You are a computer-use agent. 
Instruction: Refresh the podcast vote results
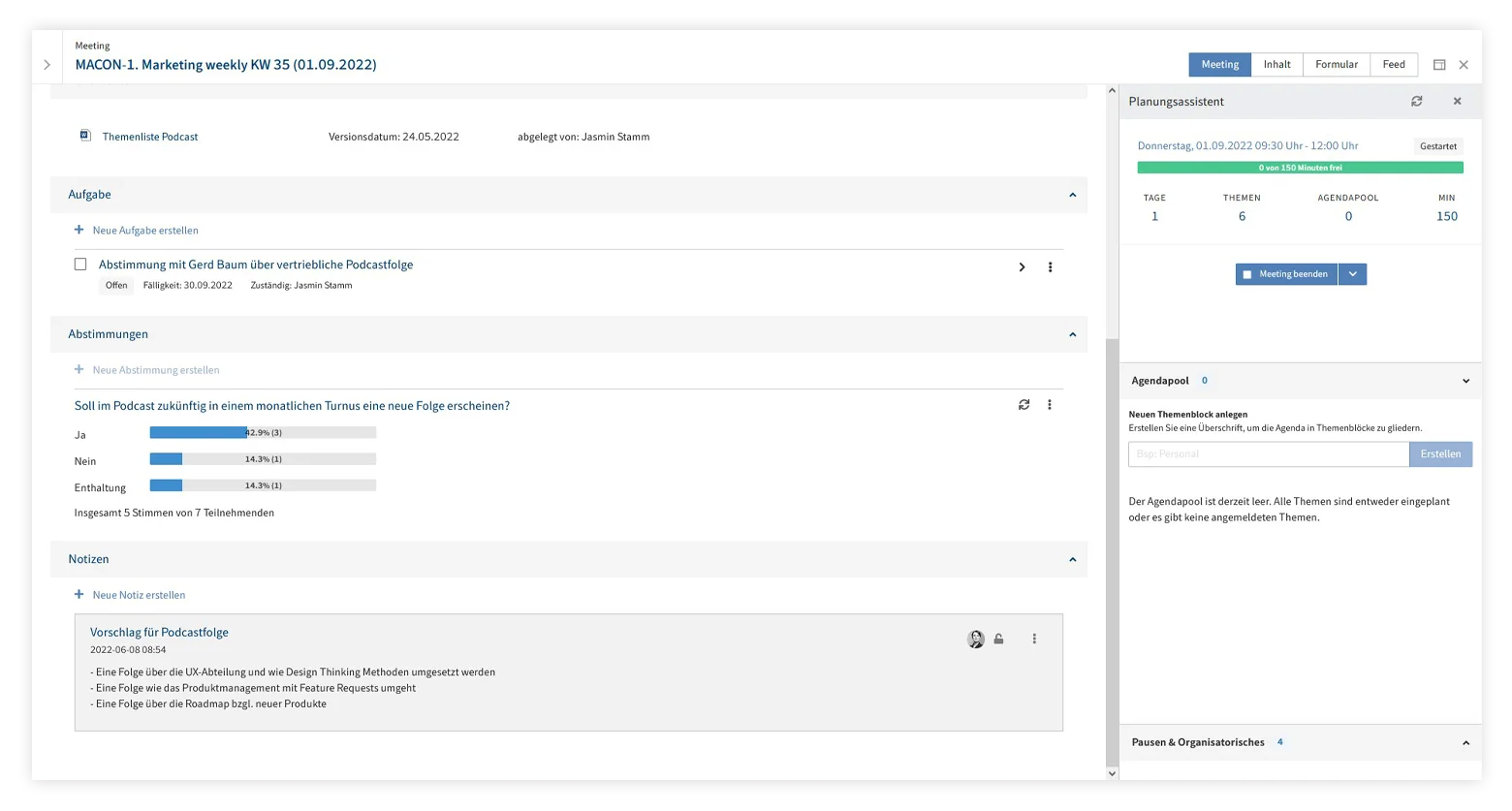point(1024,405)
